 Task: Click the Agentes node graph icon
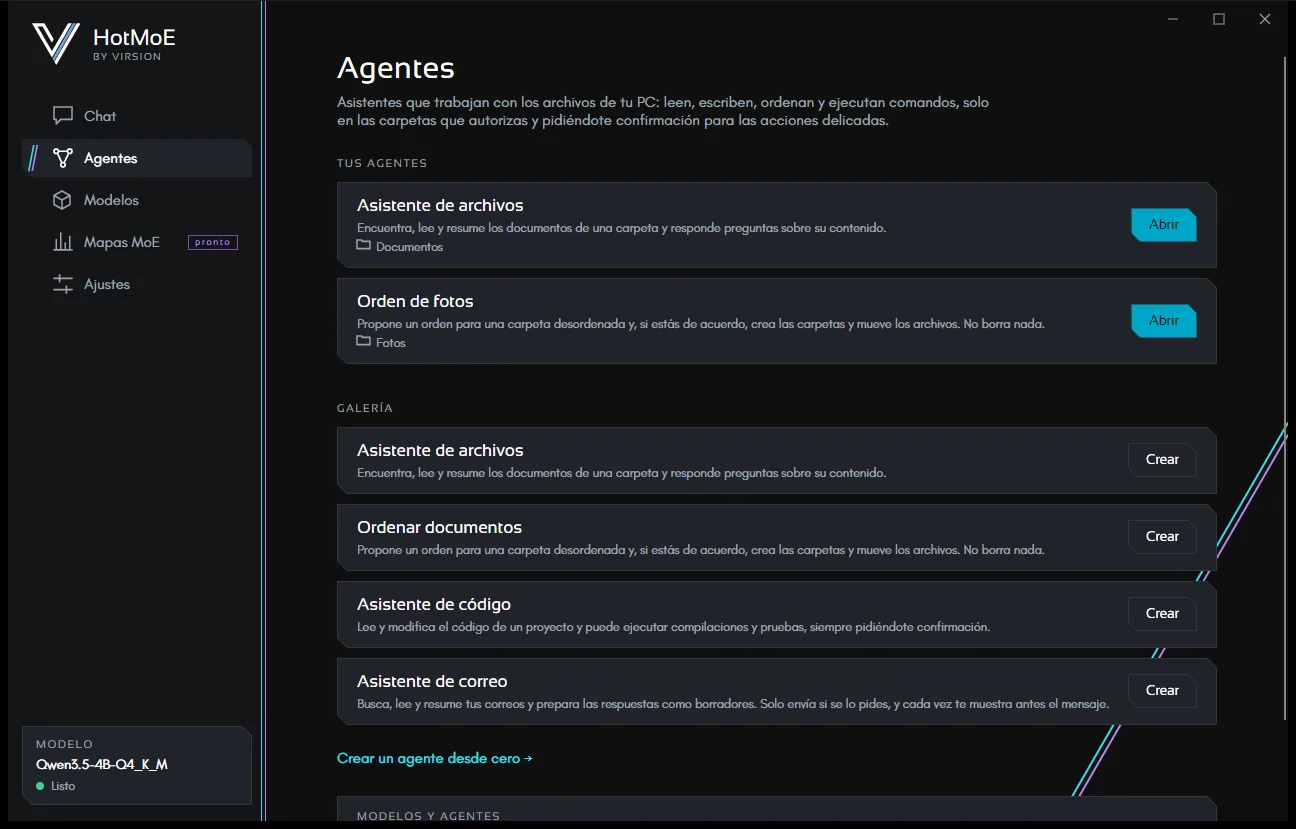[63, 158]
